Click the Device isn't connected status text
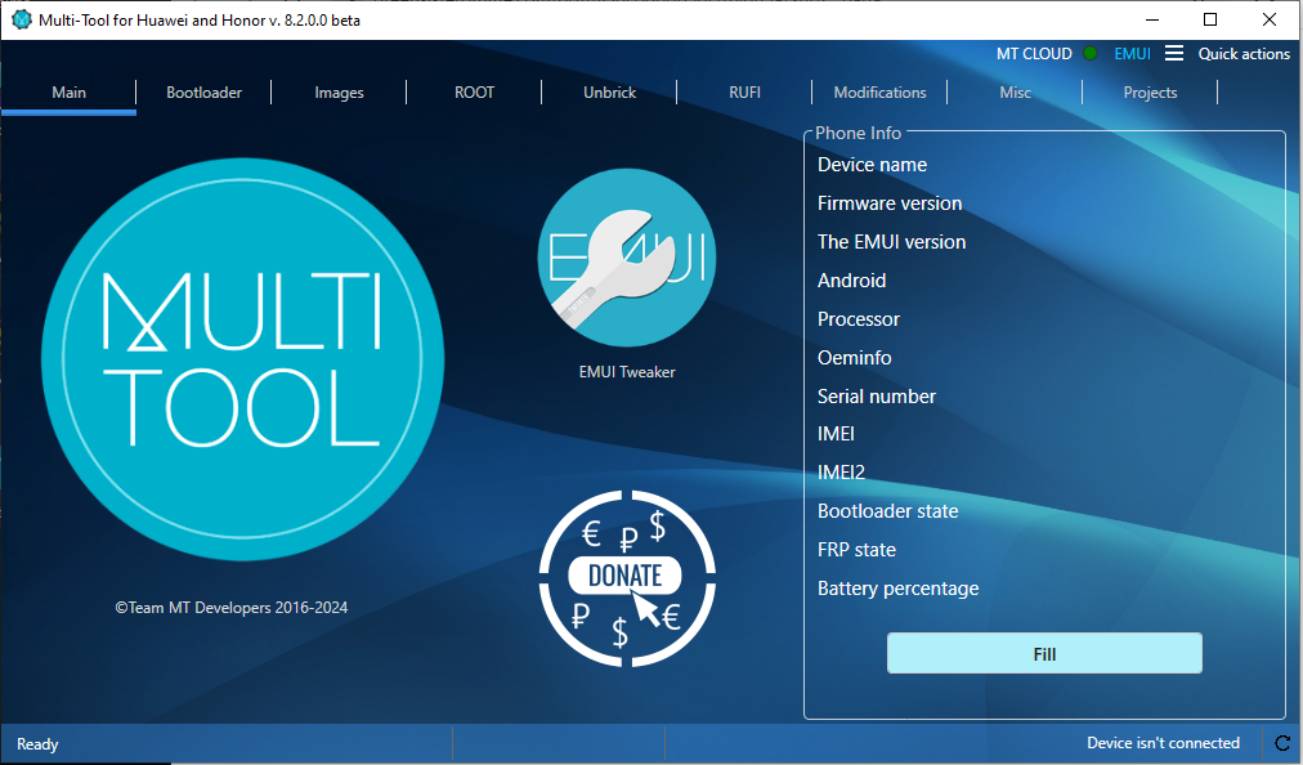This screenshot has width=1303, height=765. tap(1163, 743)
